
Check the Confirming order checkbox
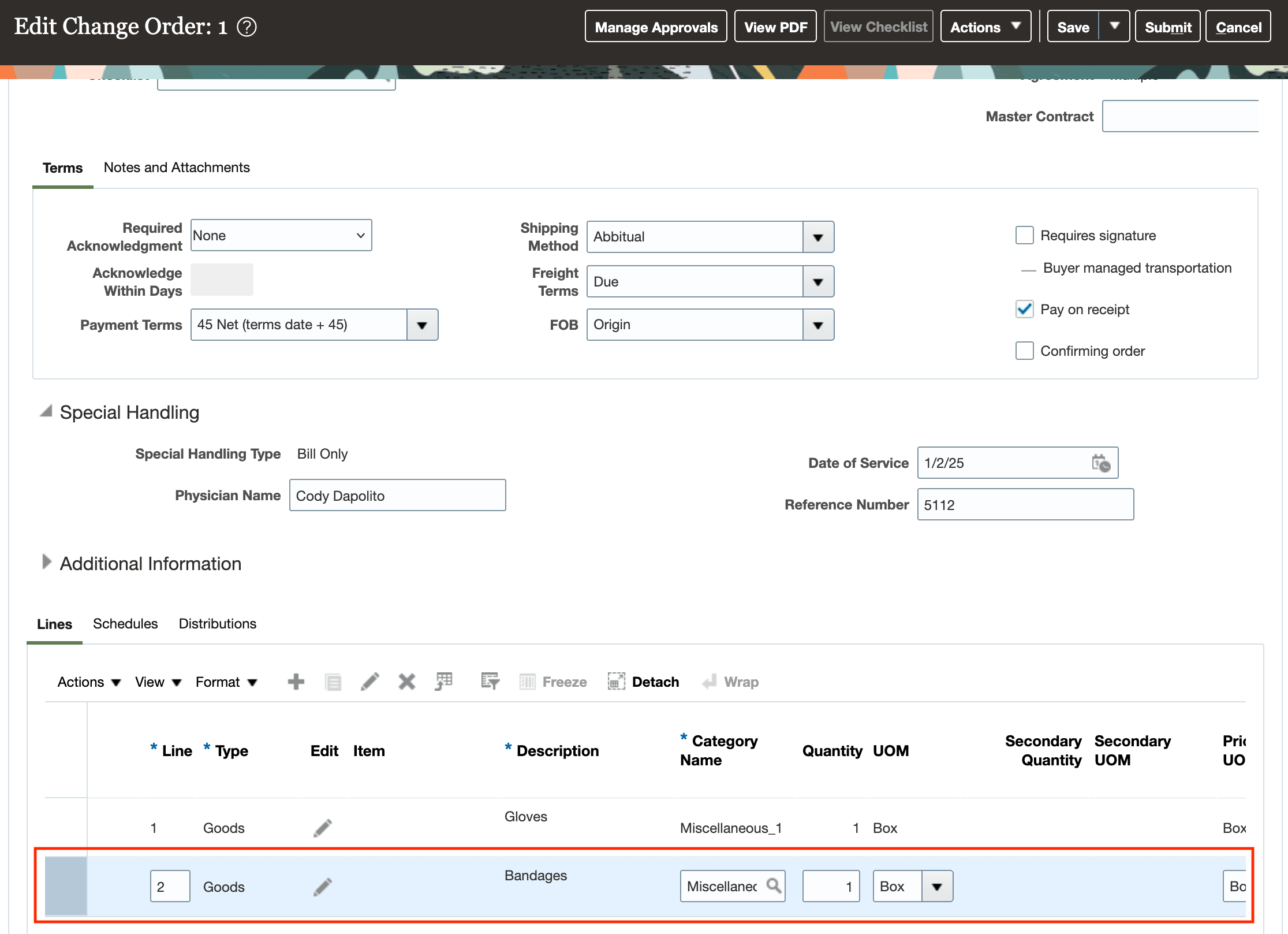tap(1024, 351)
